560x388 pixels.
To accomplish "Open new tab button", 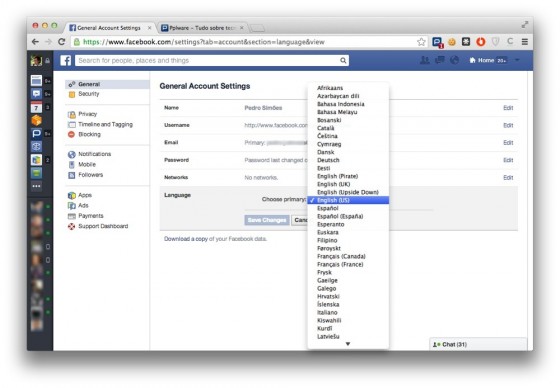I will pos(257,28).
